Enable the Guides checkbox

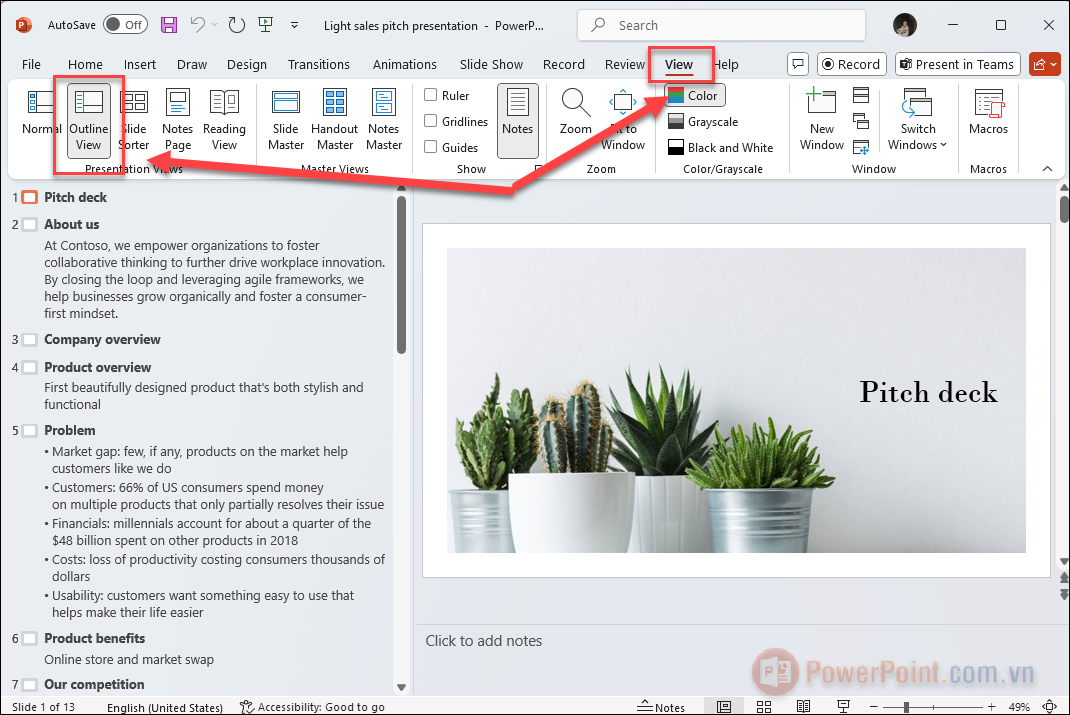(431, 147)
